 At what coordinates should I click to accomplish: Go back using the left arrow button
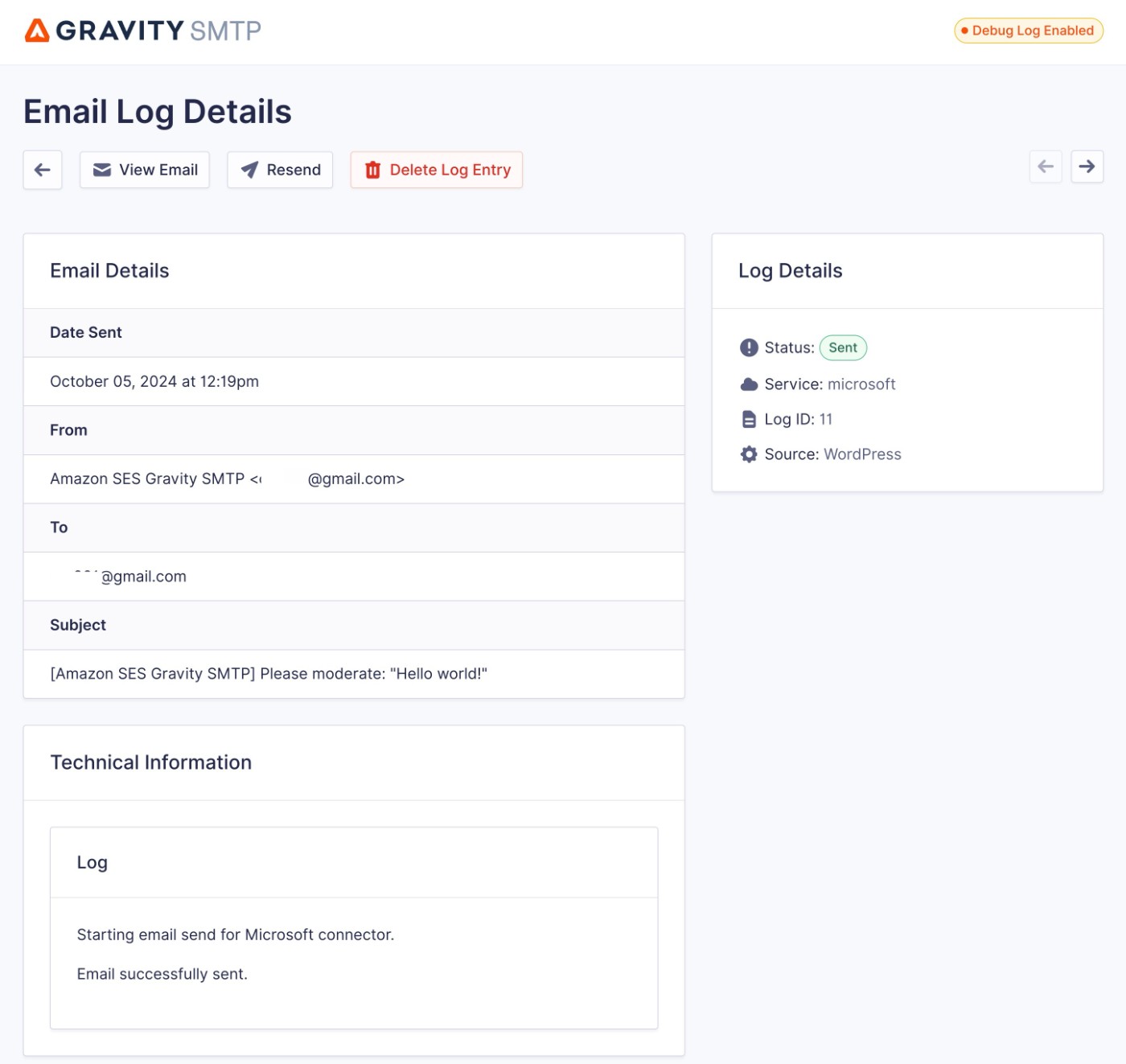pyautogui.click(x=43, y=170)
